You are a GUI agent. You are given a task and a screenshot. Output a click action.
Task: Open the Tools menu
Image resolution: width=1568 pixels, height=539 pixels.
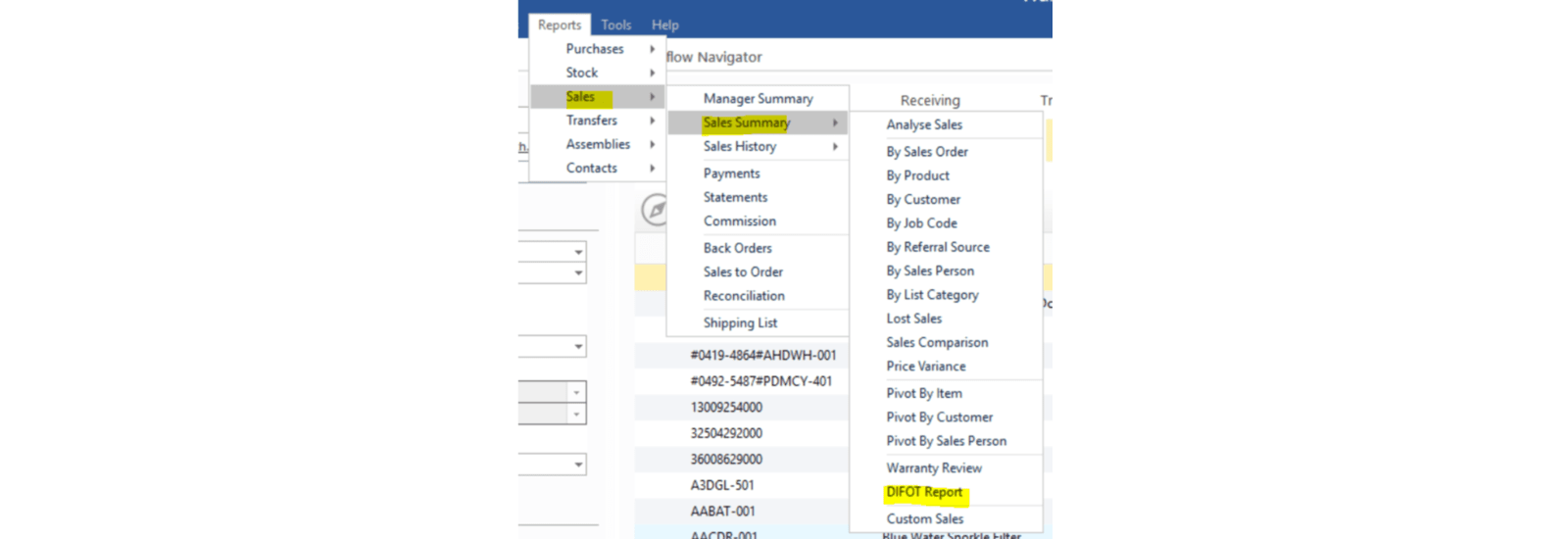pos(616,24)
